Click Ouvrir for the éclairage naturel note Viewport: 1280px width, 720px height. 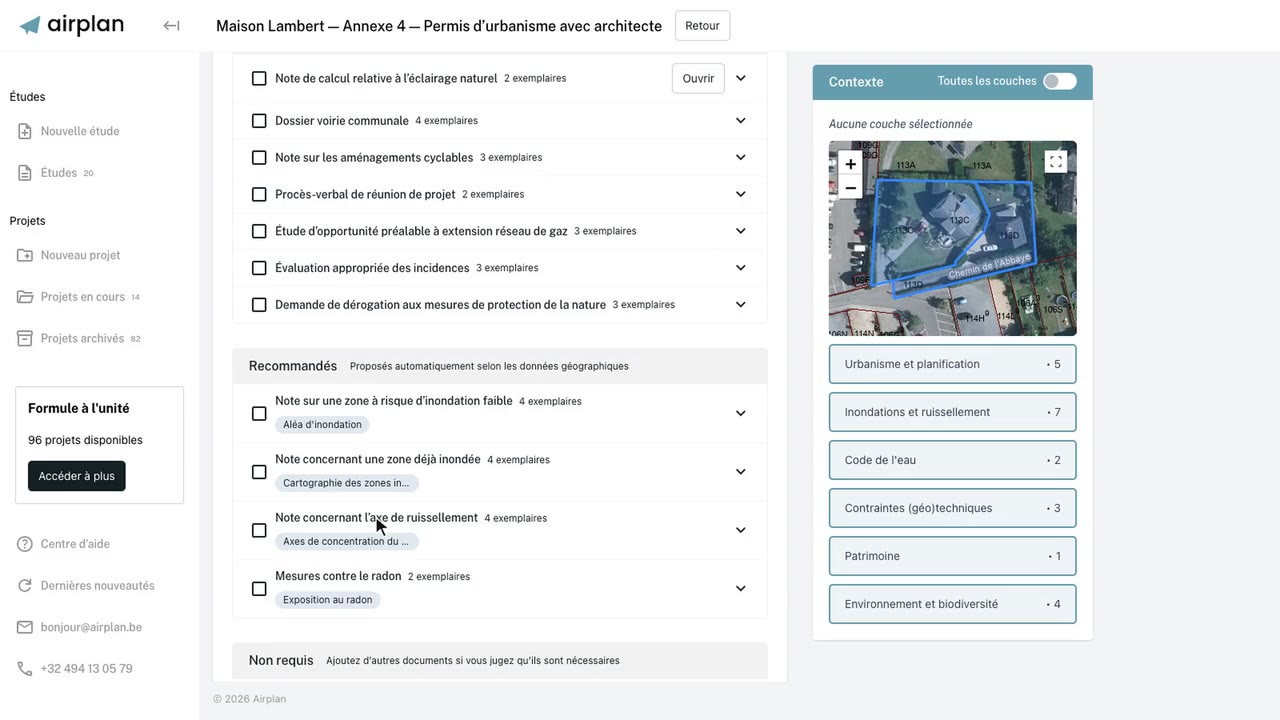[698, 78]
